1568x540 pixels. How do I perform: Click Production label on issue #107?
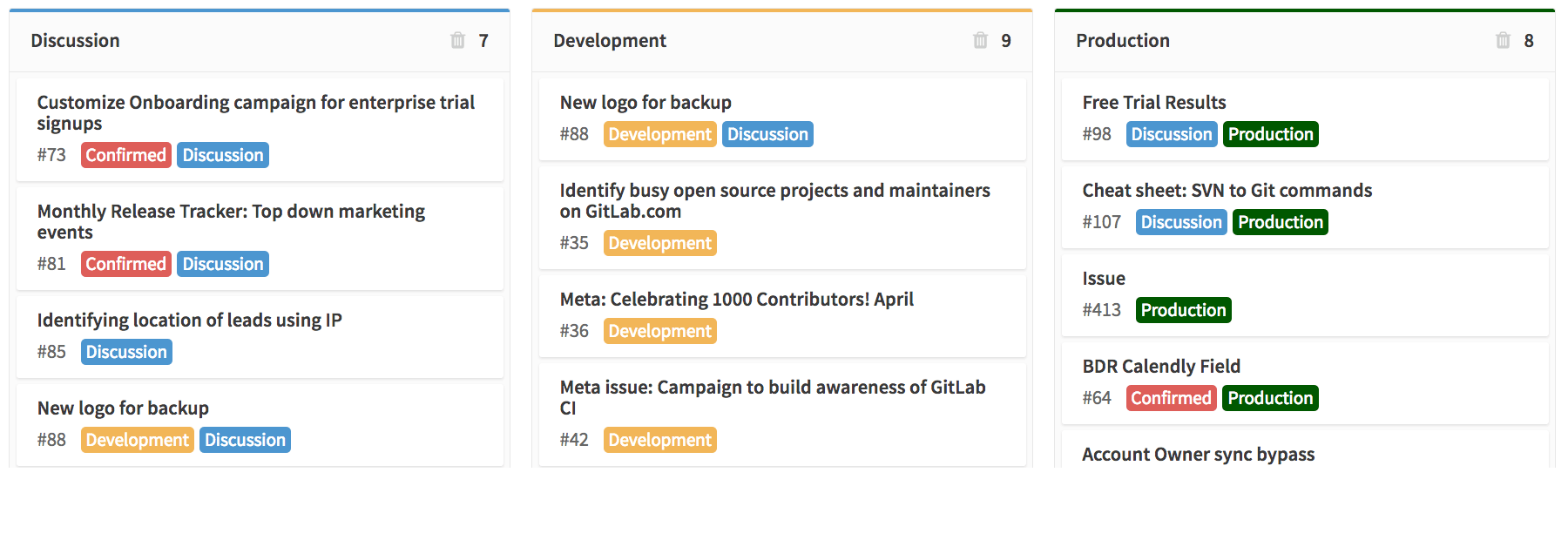click(1281, 222)
